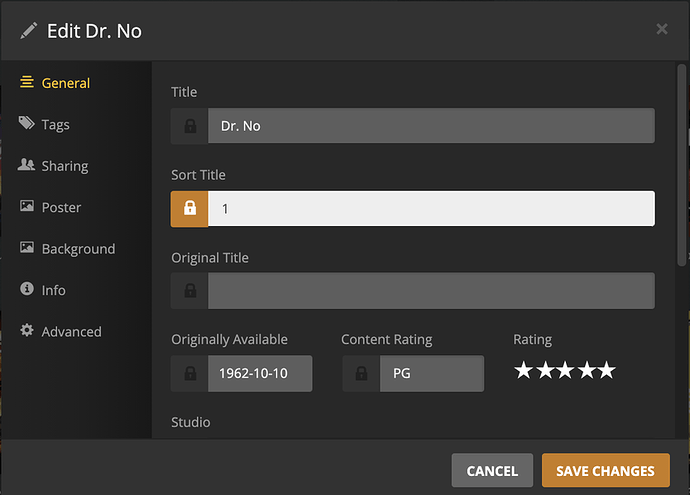Select the Background tab
The height and width of the screenshot is (495, 690).
(x=78, y=249)
